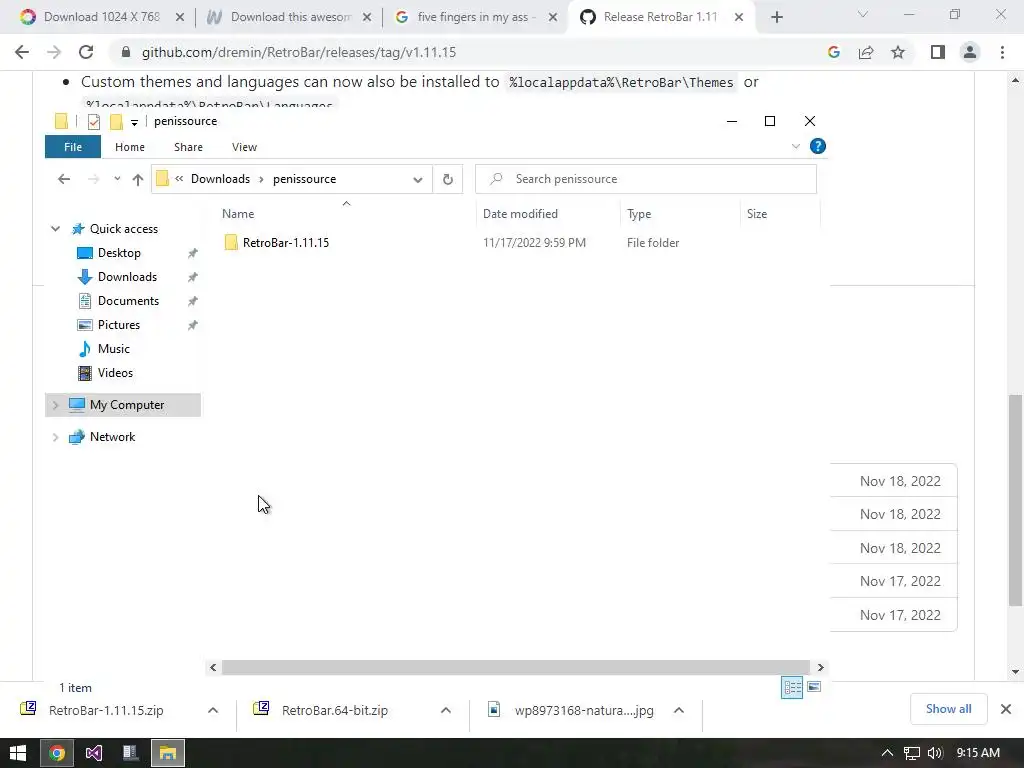Refresh the penissource folder view
Image resolution: width=1024 pixels, height=768 pixels.
click(448, 179)
